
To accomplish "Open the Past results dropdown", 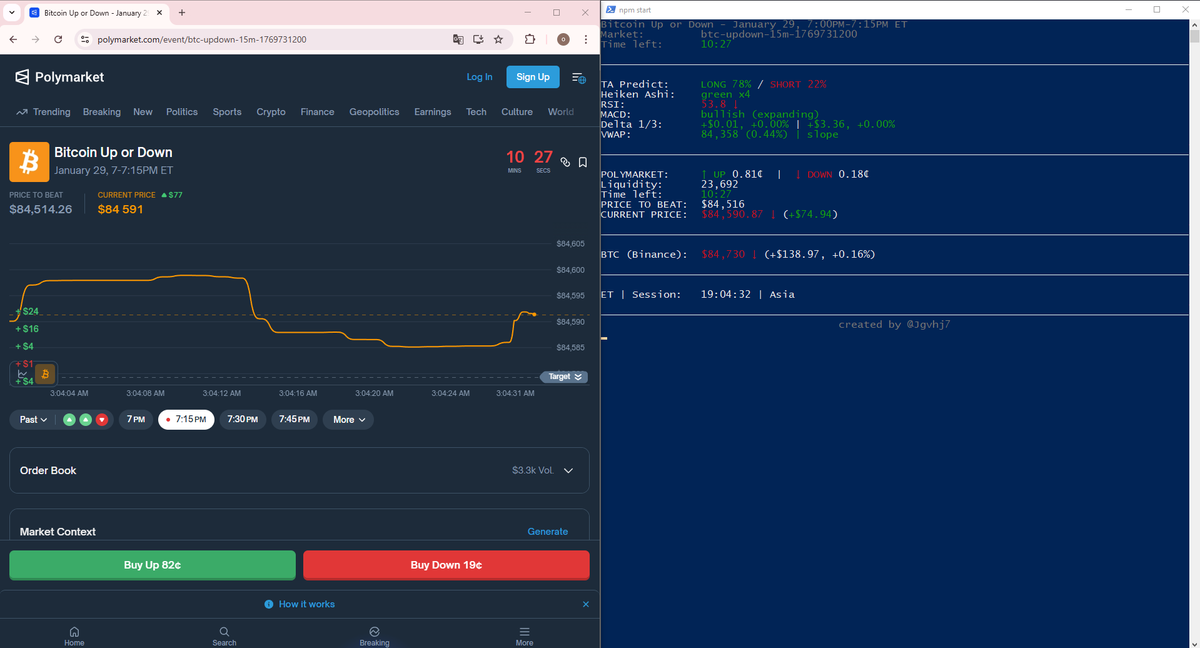I will coord(33,419).
